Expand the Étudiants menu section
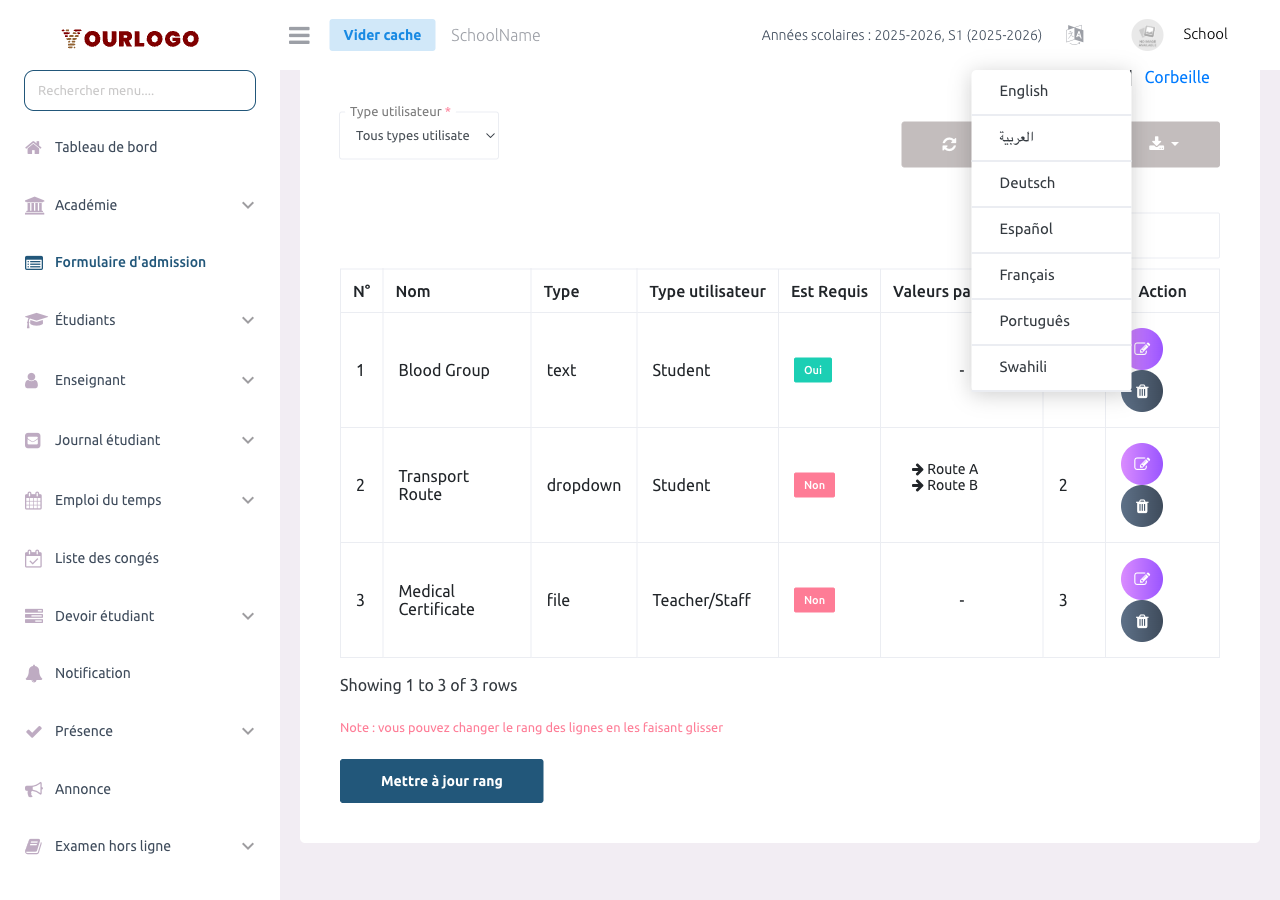Screen dimensions: 1280x900 click(x=140, y=320)
